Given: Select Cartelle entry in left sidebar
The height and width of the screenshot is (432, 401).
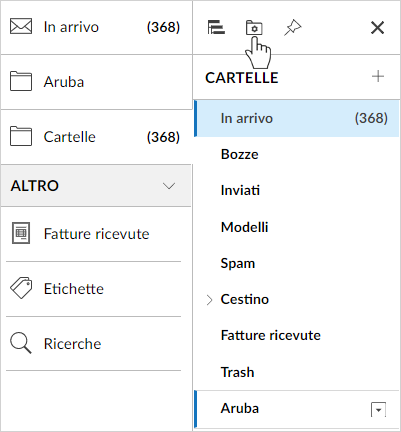Looking at the screenshot, I should coord(96,137).
